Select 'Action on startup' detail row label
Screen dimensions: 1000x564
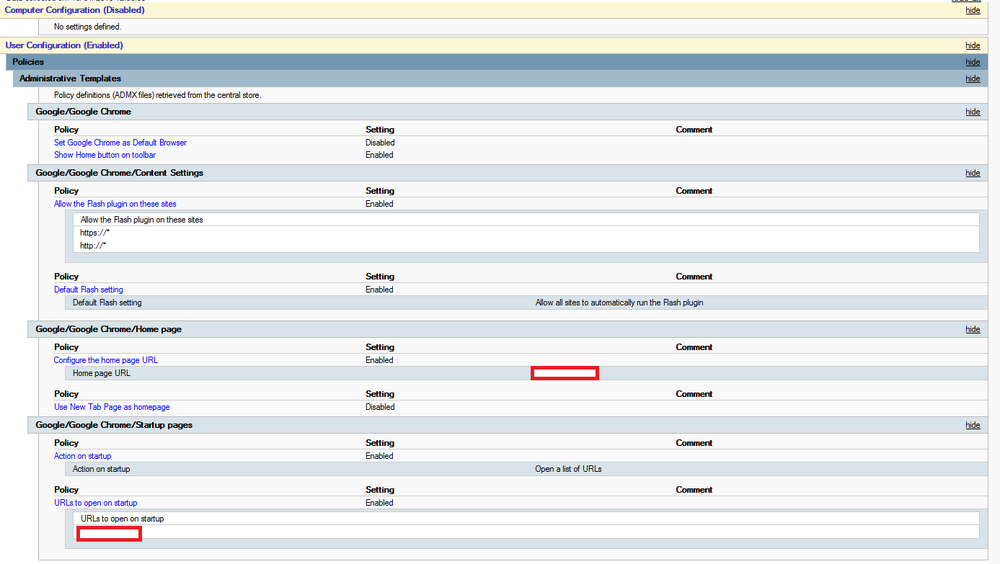pyautogui.click(x=101, y=469)
